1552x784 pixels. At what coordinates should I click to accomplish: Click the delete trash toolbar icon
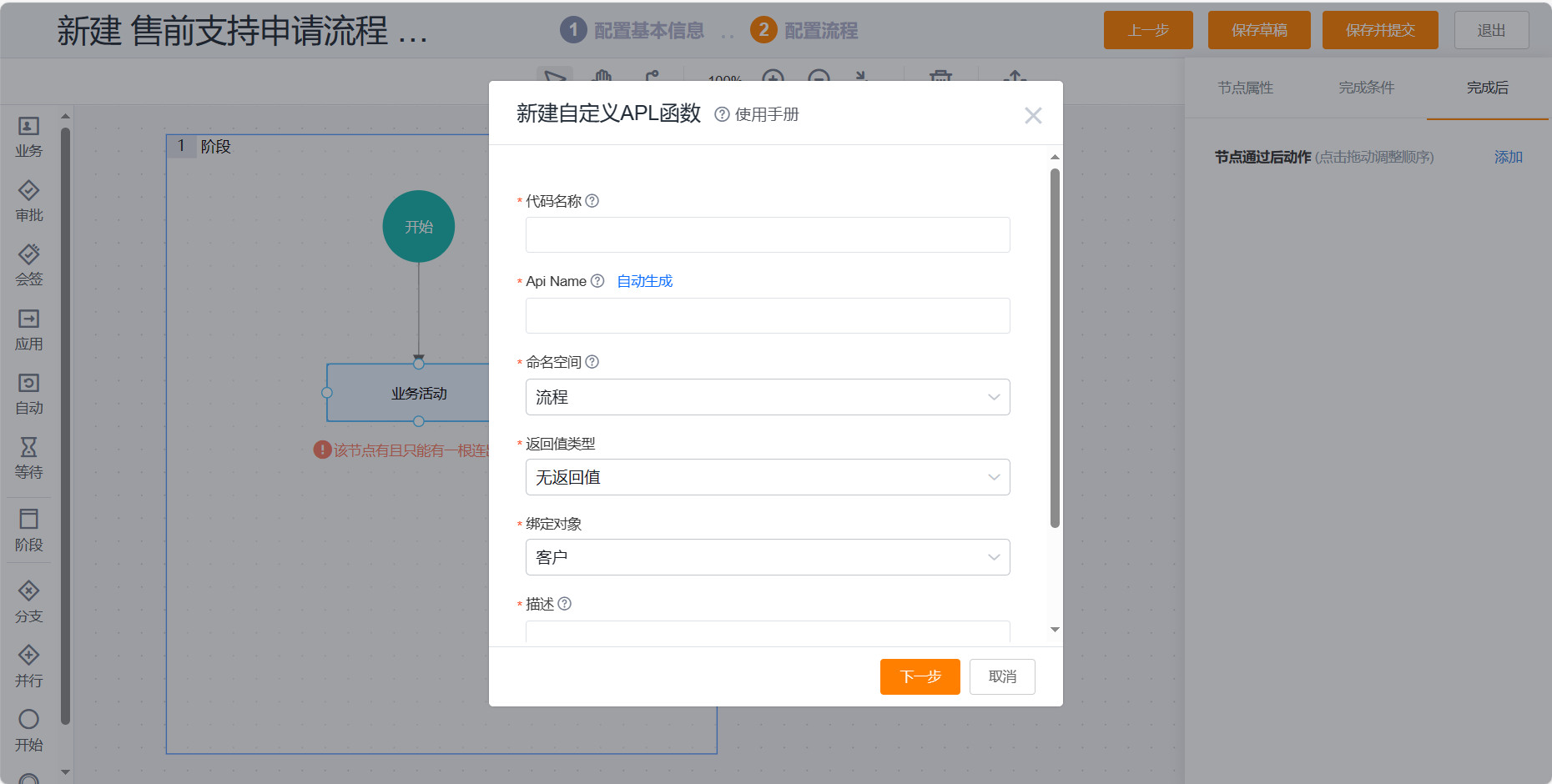pos(940,77)
